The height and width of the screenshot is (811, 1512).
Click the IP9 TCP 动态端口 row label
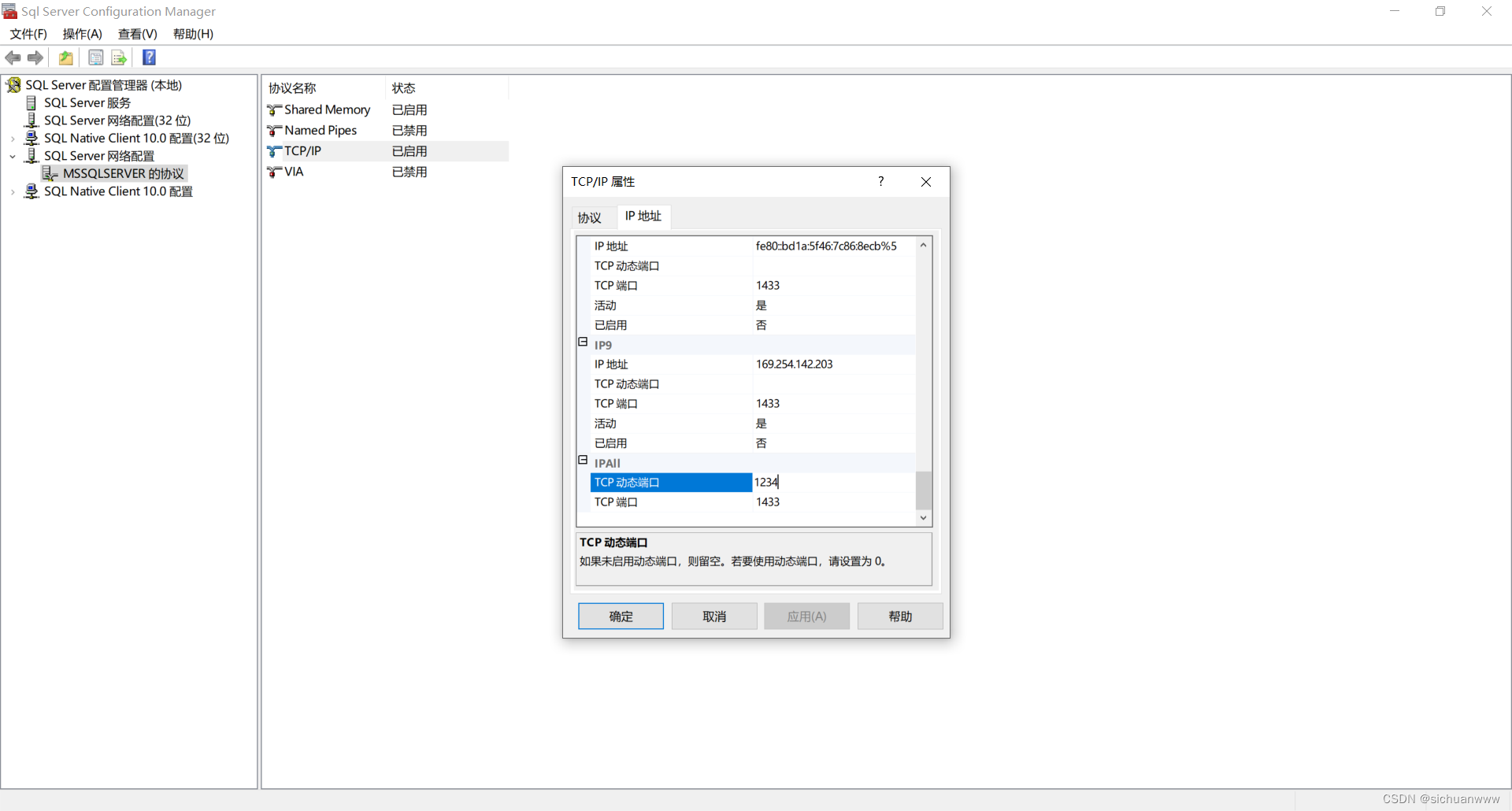coord(627,384)
